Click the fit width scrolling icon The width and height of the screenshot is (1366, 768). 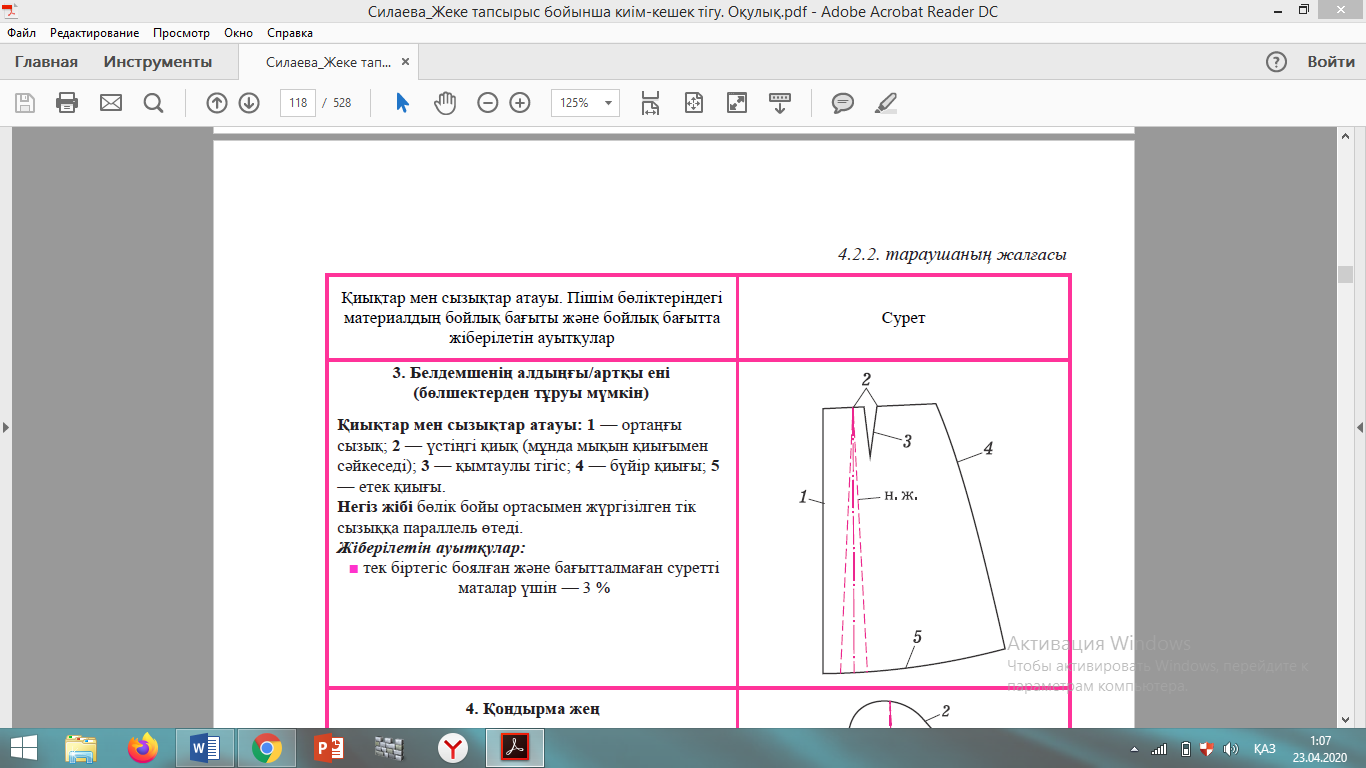(651, 103)
